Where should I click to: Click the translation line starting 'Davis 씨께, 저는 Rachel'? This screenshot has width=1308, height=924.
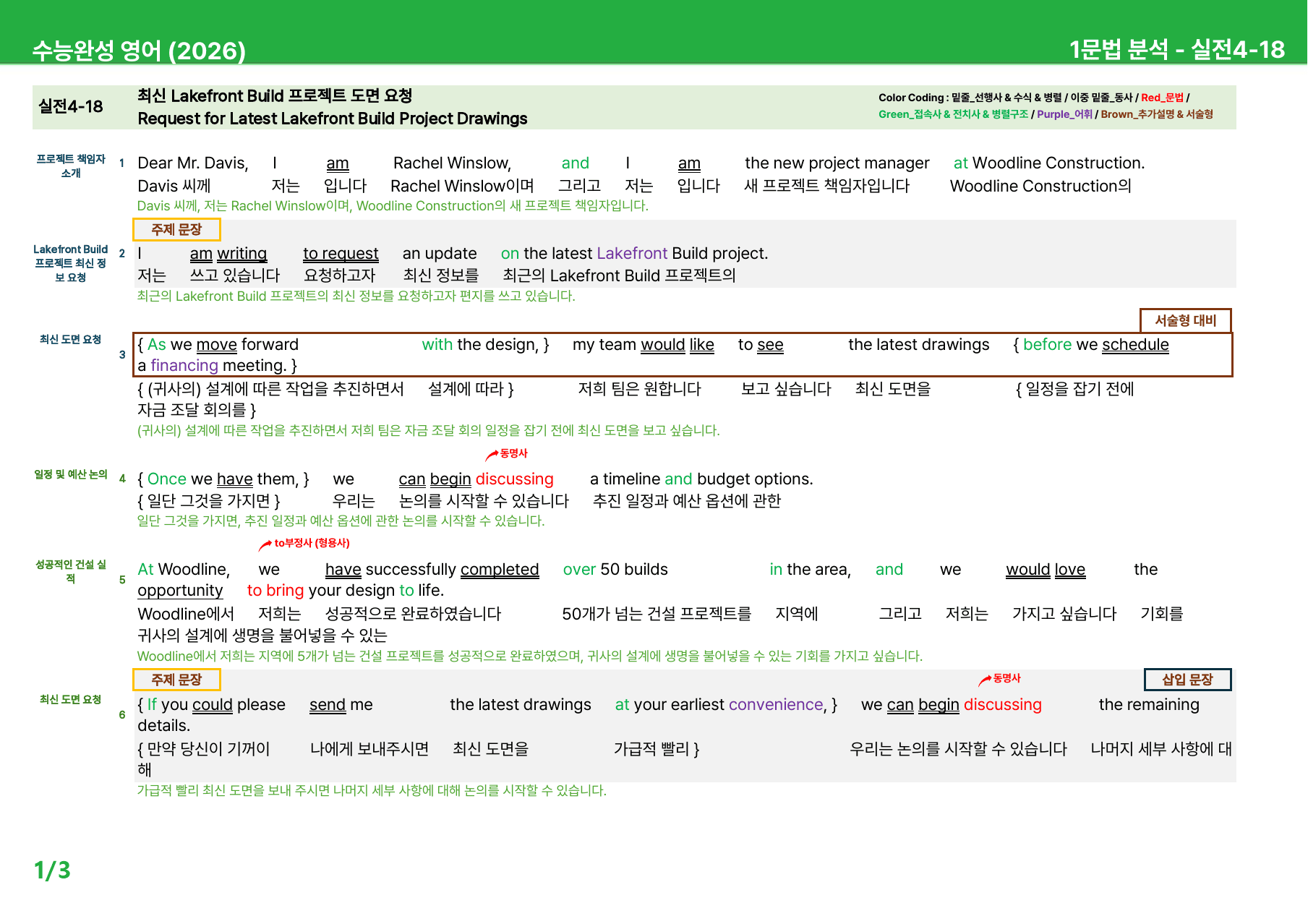coord(393,206)
